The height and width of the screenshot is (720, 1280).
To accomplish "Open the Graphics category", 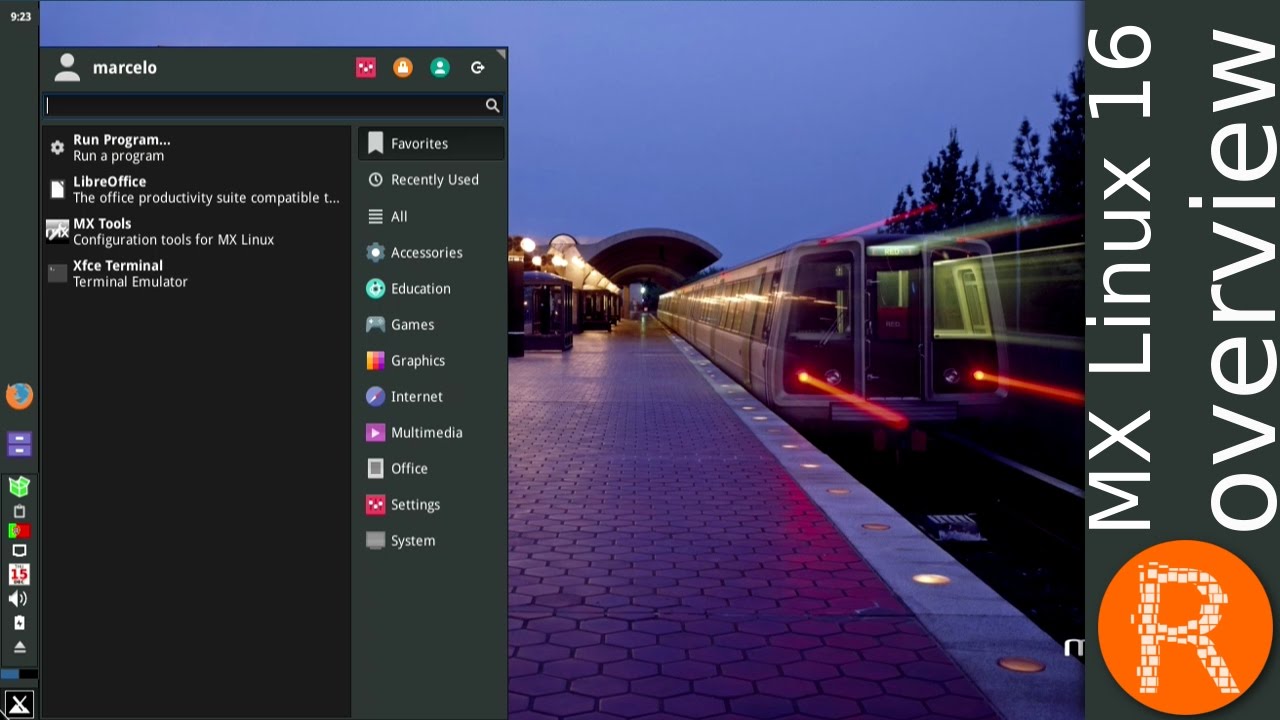I will tap(431, 361).
